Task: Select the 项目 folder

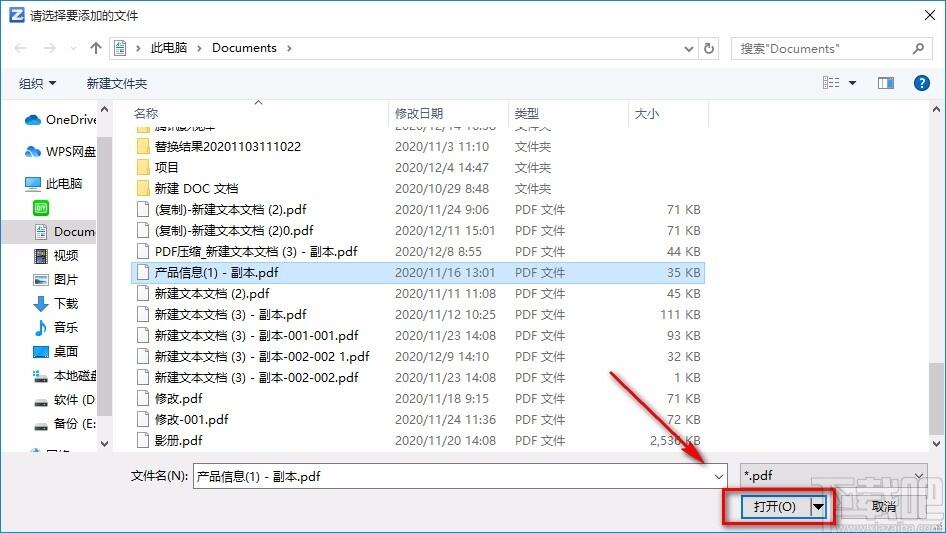Action: tap(417, 168)
